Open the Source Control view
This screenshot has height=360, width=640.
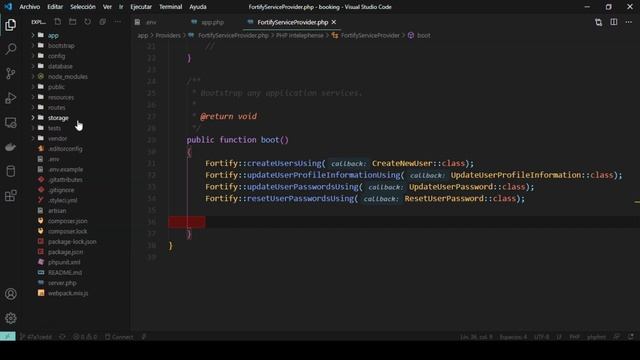[x=11, y=73]
